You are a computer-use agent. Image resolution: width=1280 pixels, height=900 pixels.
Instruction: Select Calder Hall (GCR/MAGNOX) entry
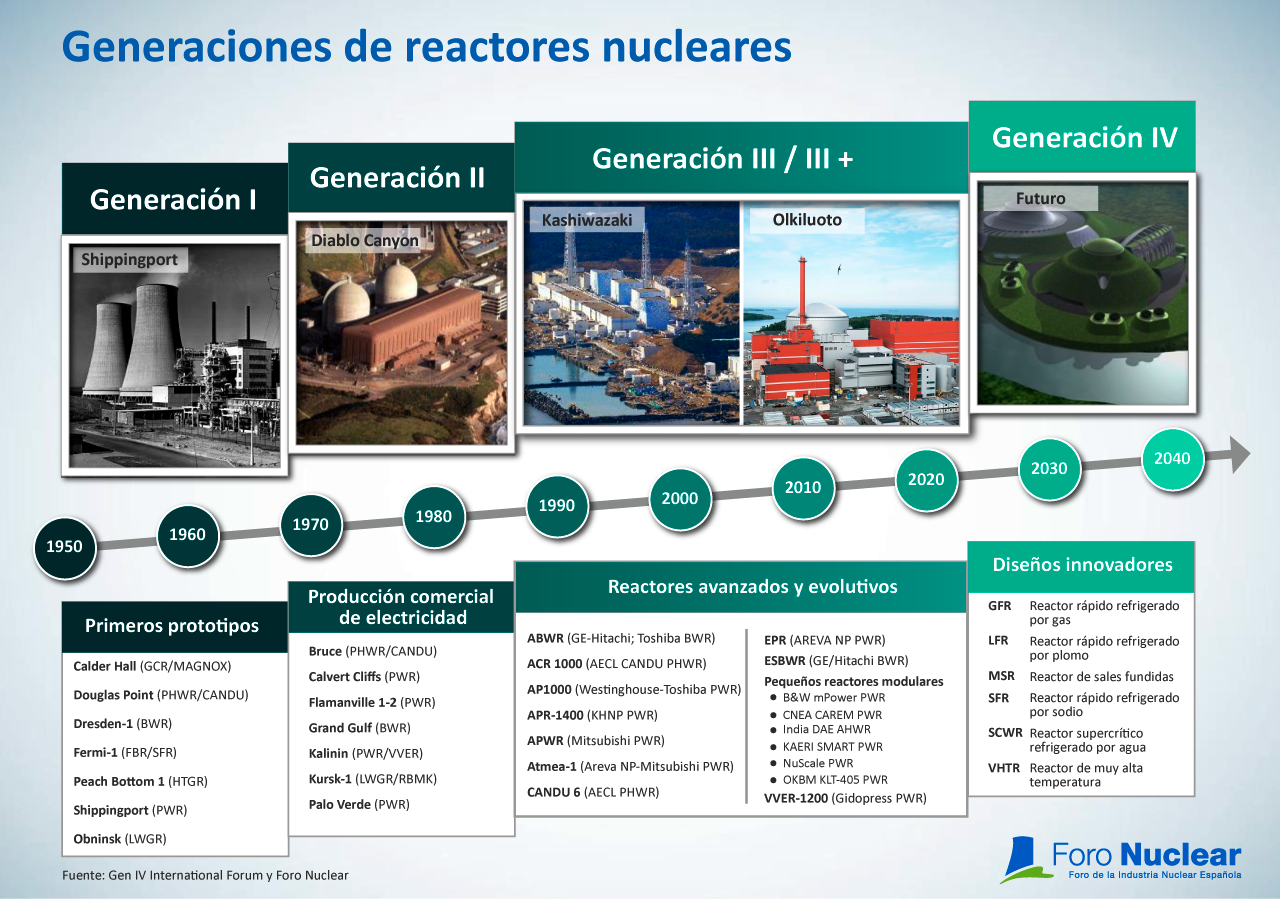click(151, 666)
